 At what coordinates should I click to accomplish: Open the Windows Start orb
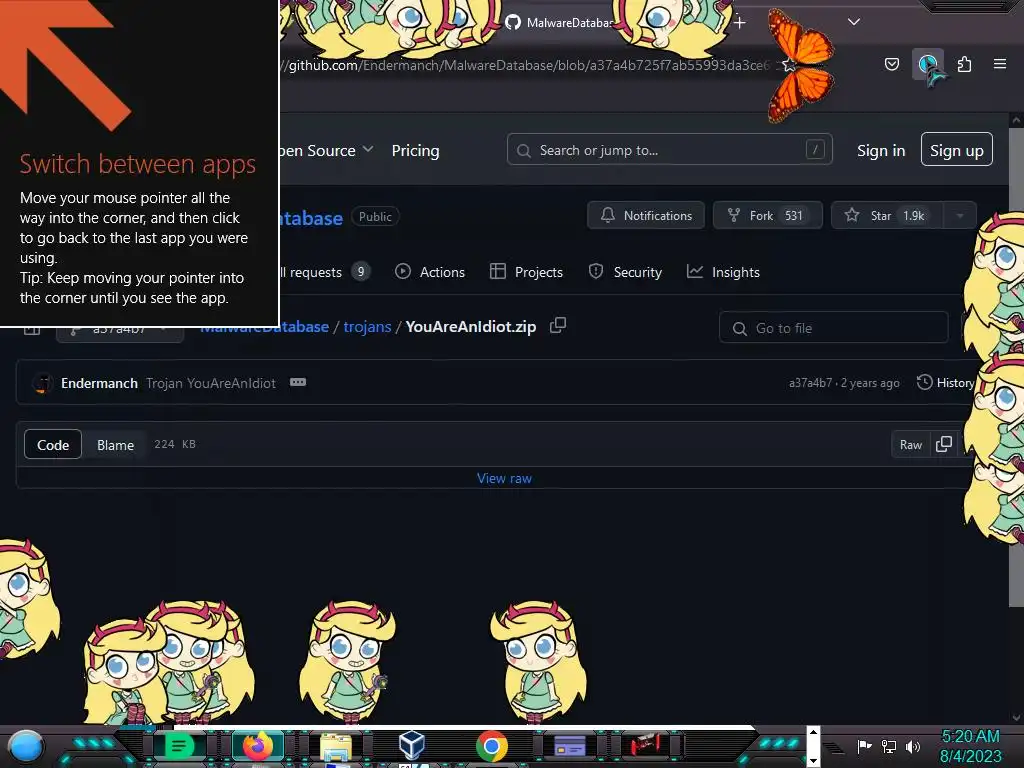pos(26,747)
